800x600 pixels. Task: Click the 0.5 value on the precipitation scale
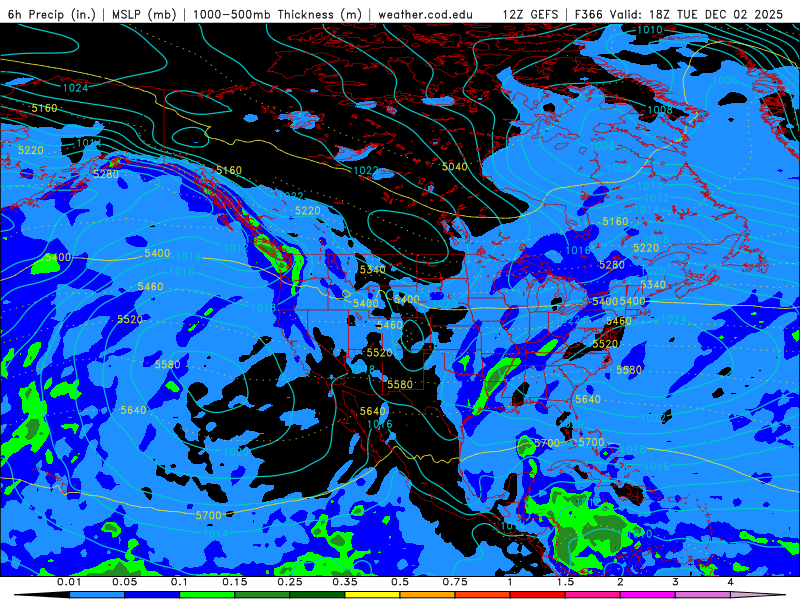point(400,582)
